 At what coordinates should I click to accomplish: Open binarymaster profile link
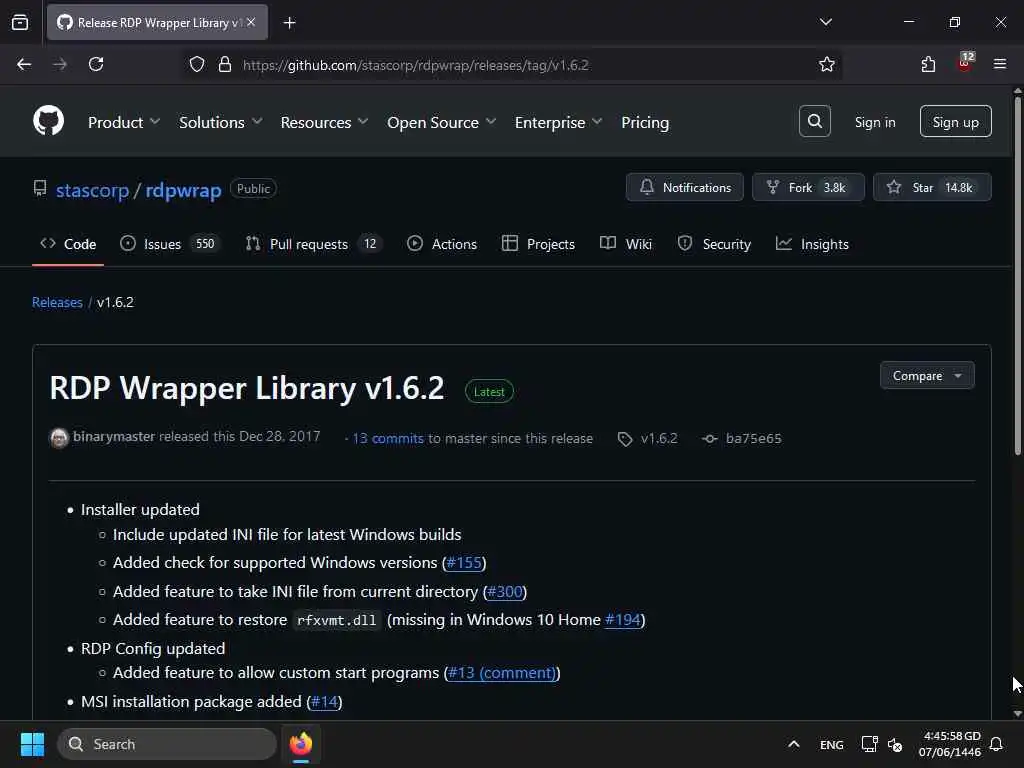[114, 436]
